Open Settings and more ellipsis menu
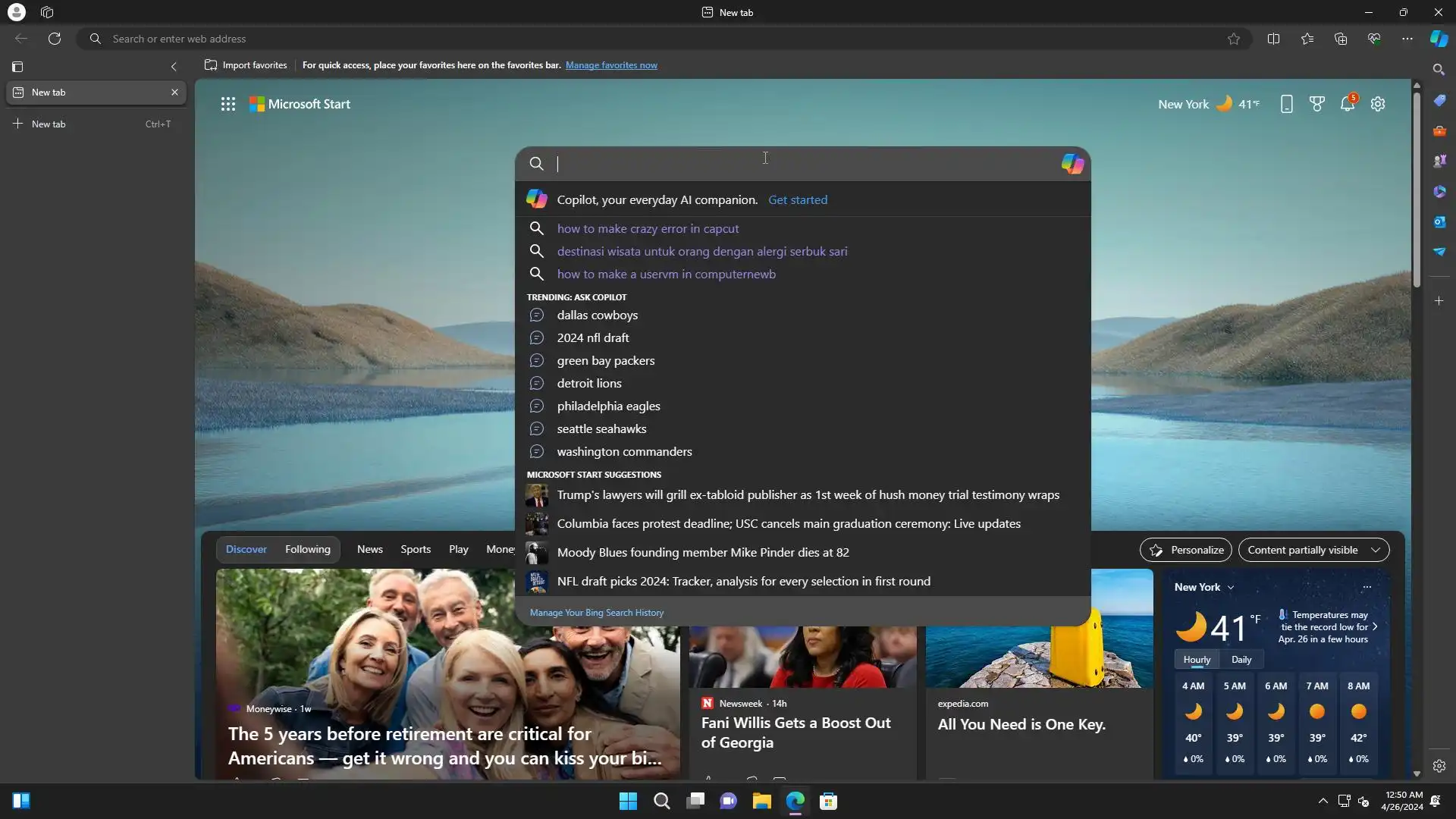This screenshot has width=1456, height=819. (1407, 39)
